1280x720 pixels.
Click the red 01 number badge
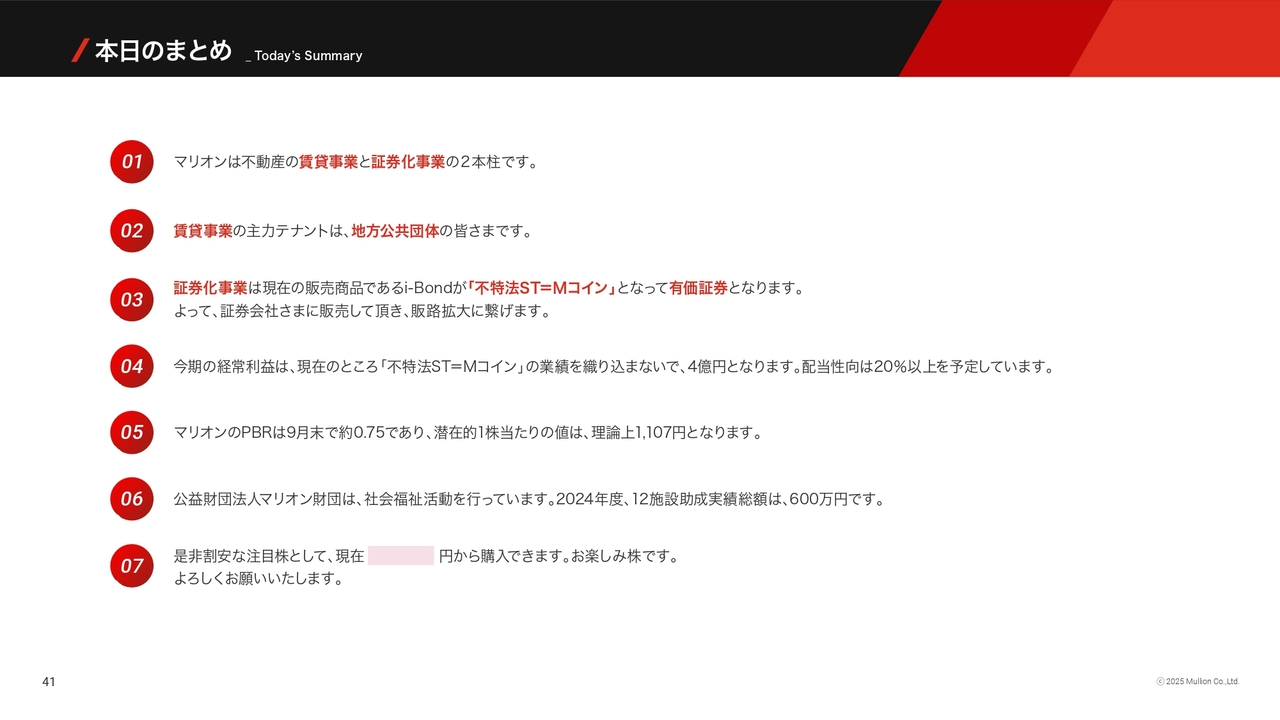click(131, 162)
